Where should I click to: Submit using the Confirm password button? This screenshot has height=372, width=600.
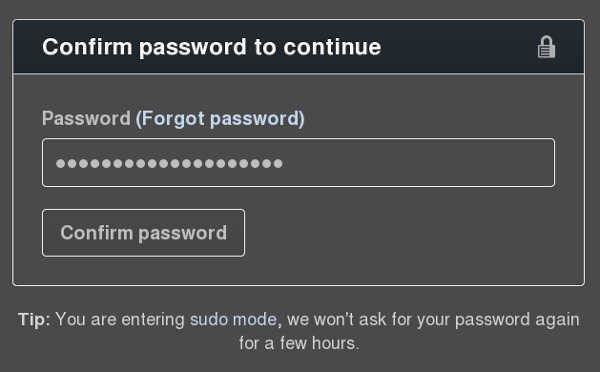143,233
